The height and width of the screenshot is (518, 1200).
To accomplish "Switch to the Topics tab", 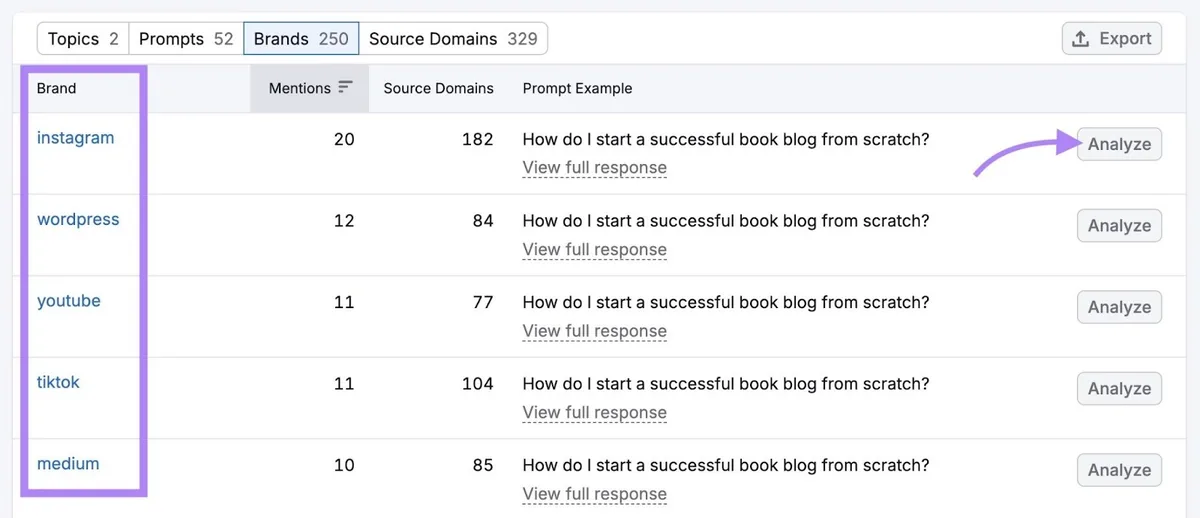I will pyautogui.click(x=83, y=39).
